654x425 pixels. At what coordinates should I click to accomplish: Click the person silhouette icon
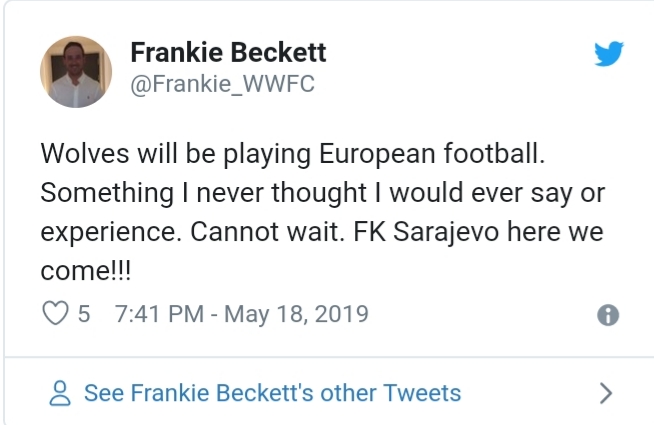point(60,393)
